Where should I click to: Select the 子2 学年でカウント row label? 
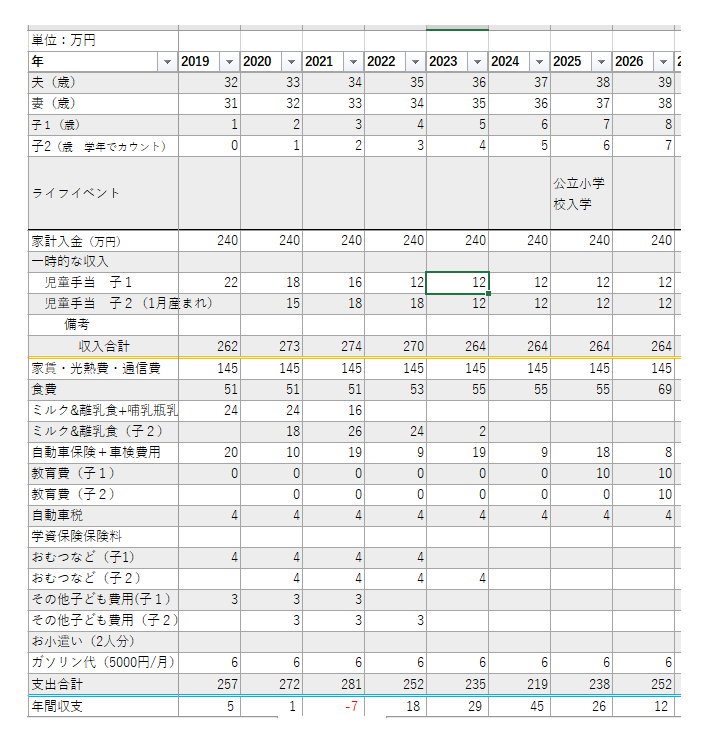click(x=103, y=146)
